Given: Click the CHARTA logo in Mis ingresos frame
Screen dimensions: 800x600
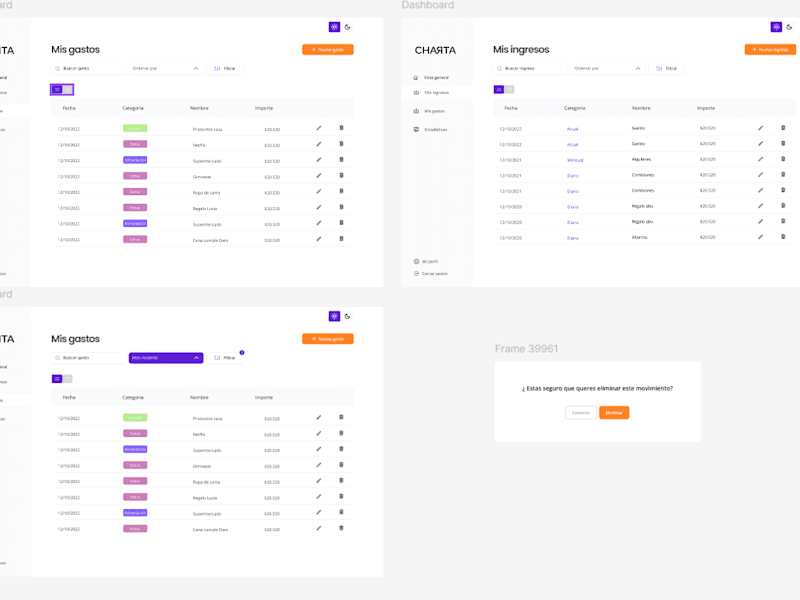Looking at the screenshot, I should (435, 51).
